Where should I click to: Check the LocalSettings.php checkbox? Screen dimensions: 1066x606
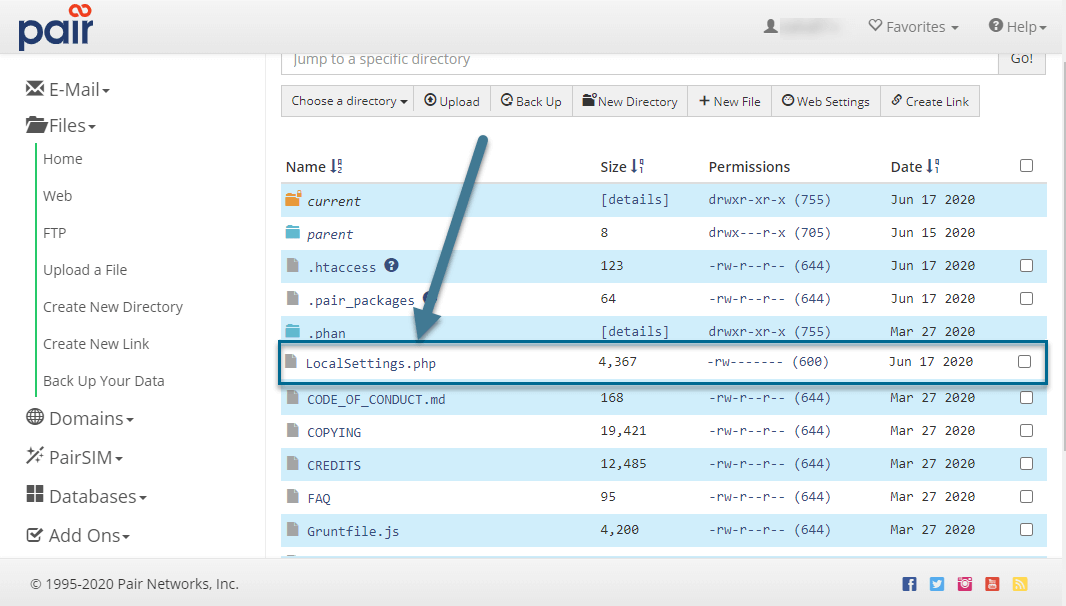pyautogui.click(x=1024, y=362)
